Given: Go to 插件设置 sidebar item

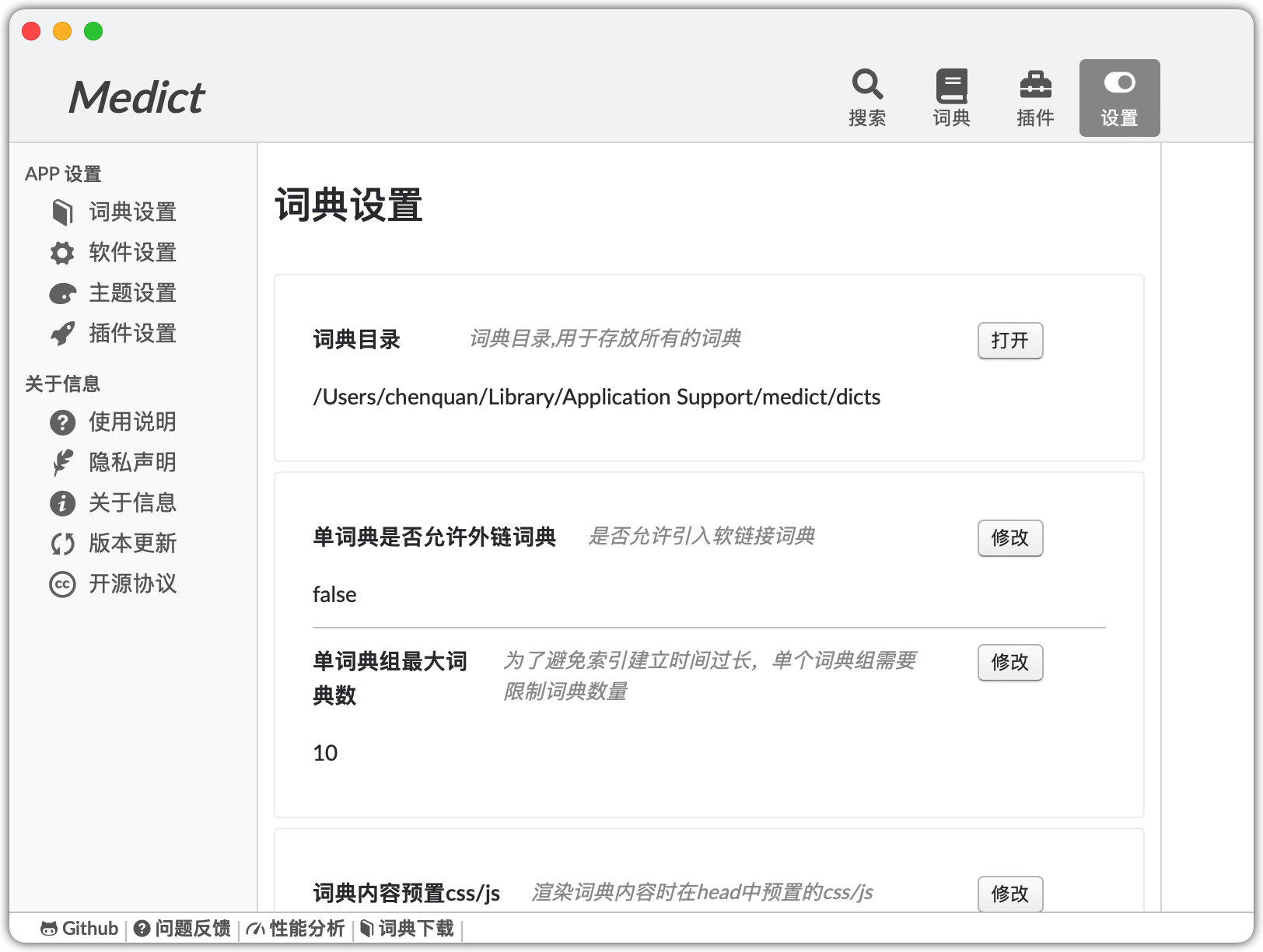Looking at the screenshot, I should (132, 333).
